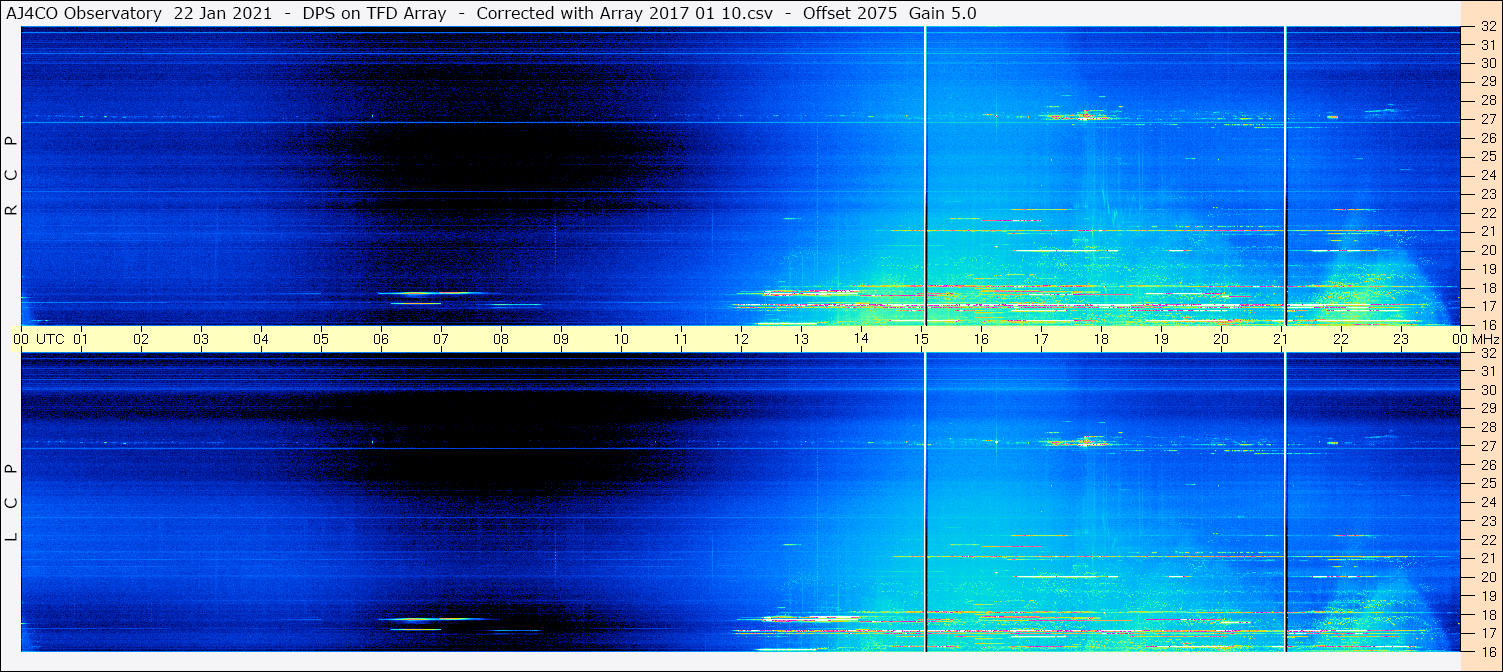Click the 24 MHz tick of RCP panel
This screenshot has width=1503, height=672.
[1487, 175]
